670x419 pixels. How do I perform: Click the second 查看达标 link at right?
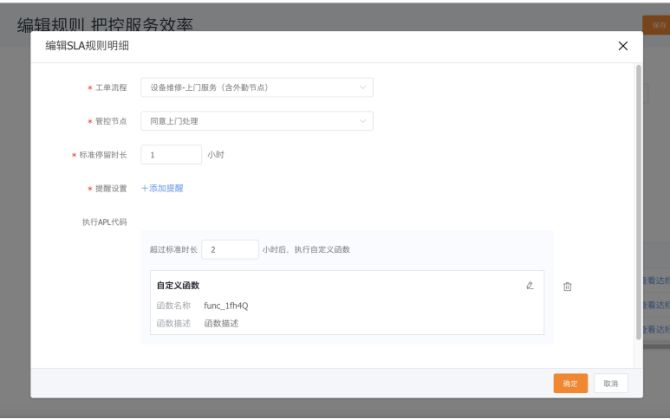pyautogui.click(x=655, y=305)
